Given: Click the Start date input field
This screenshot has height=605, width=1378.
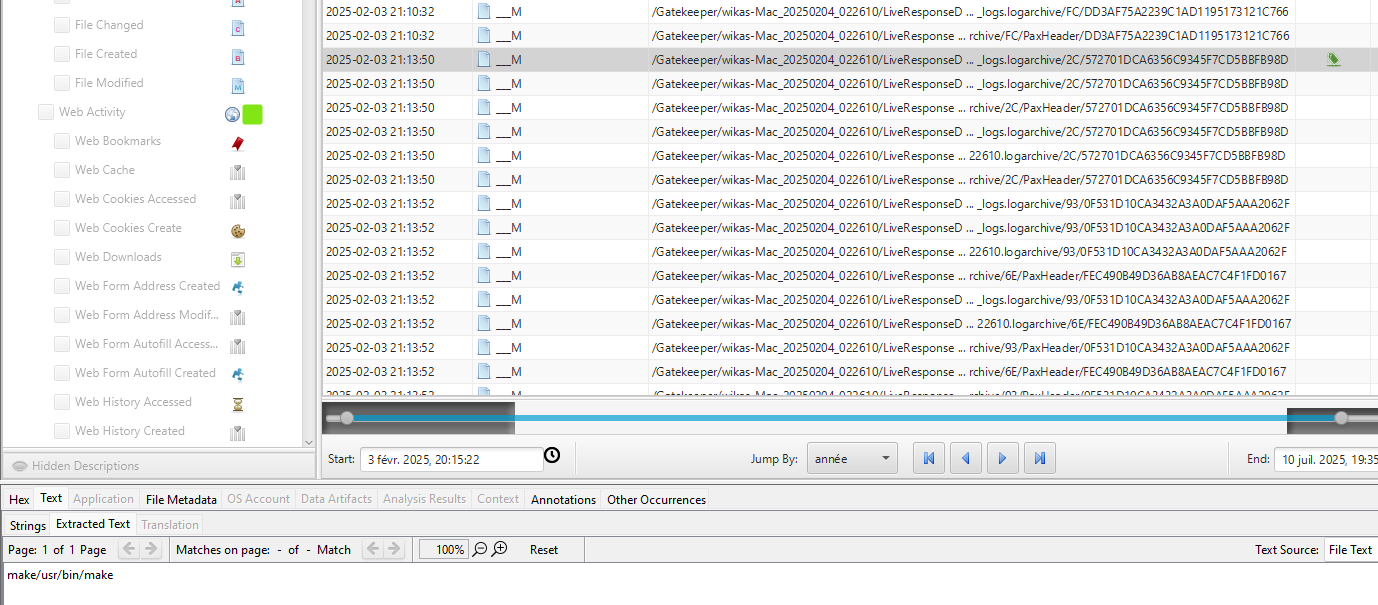Looking at the screenshot, I should pyautogui.click(x=450, y=459).
